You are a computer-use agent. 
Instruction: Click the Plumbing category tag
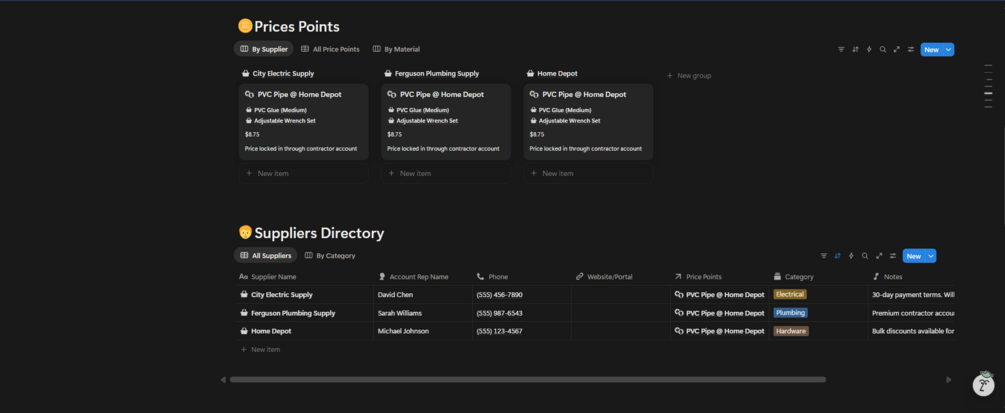click(790, 313)
